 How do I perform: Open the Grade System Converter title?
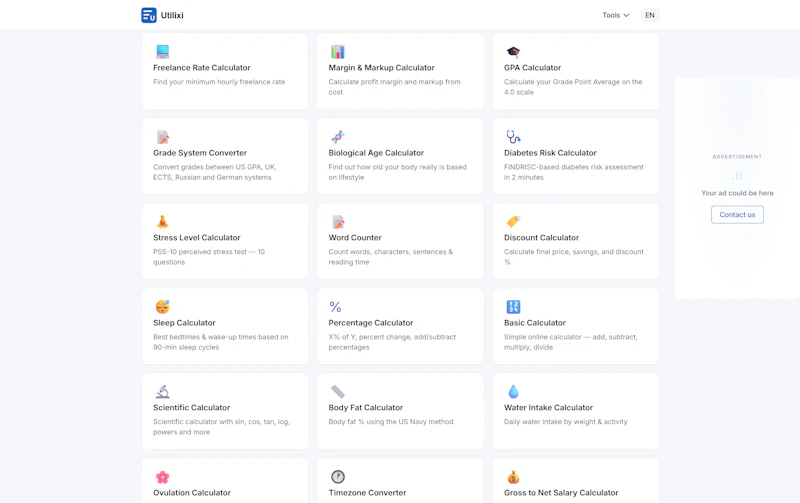(x=199, y=153)
